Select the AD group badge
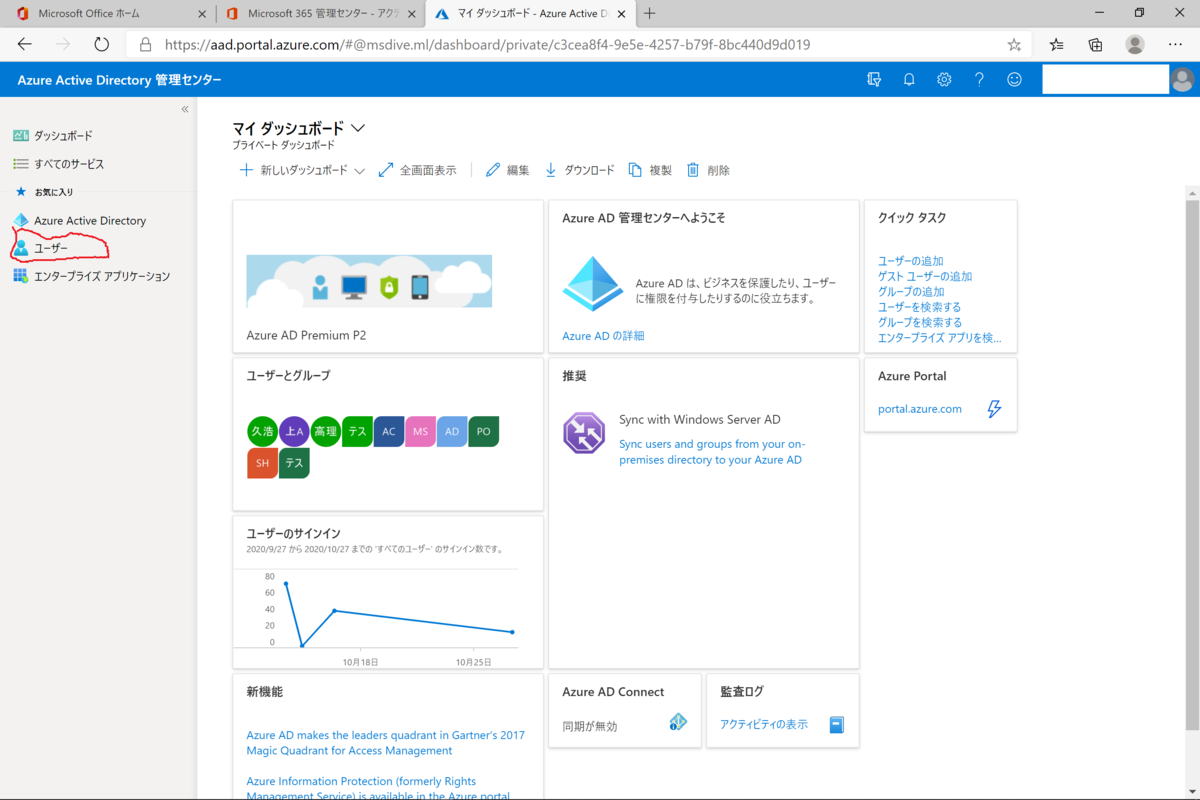This screenshot has height=800, width=1200. click(452, 431)
